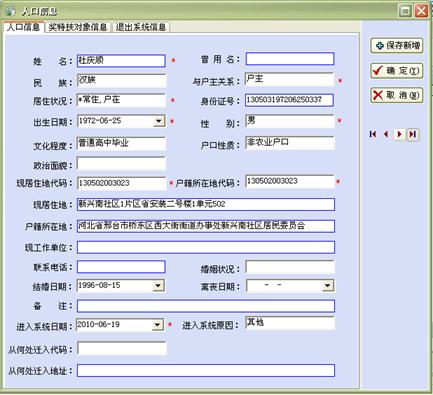Click the 身份证号 input field
The height and width of the screenshot is (395, 433).
pyautogui.click(x=289, y=100)
